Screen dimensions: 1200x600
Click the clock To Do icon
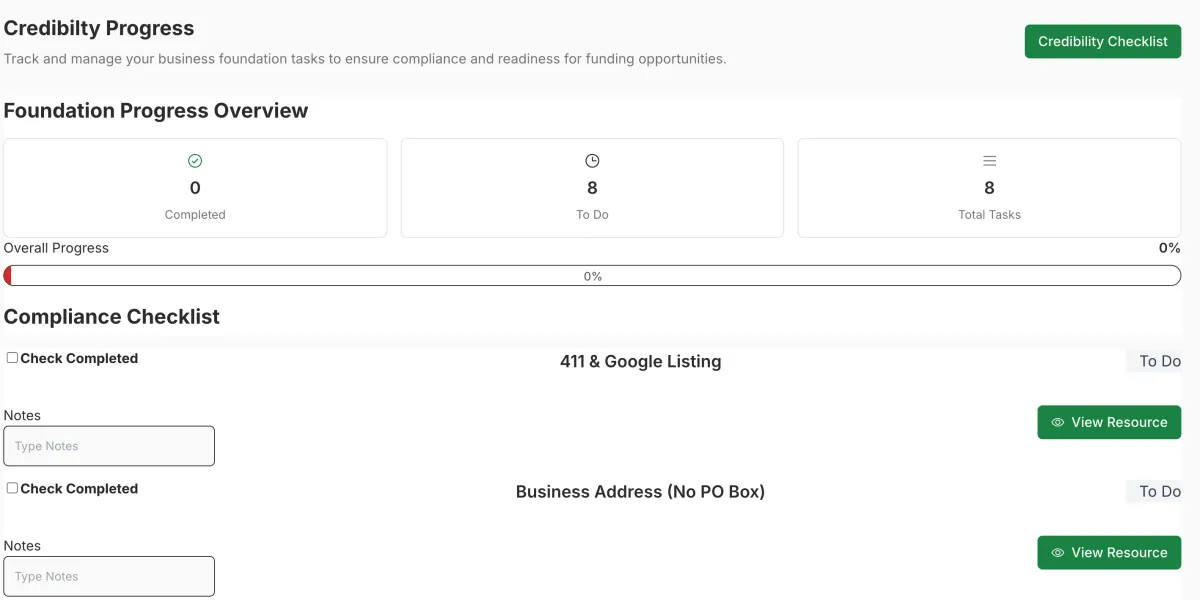(x=592, y=160)
